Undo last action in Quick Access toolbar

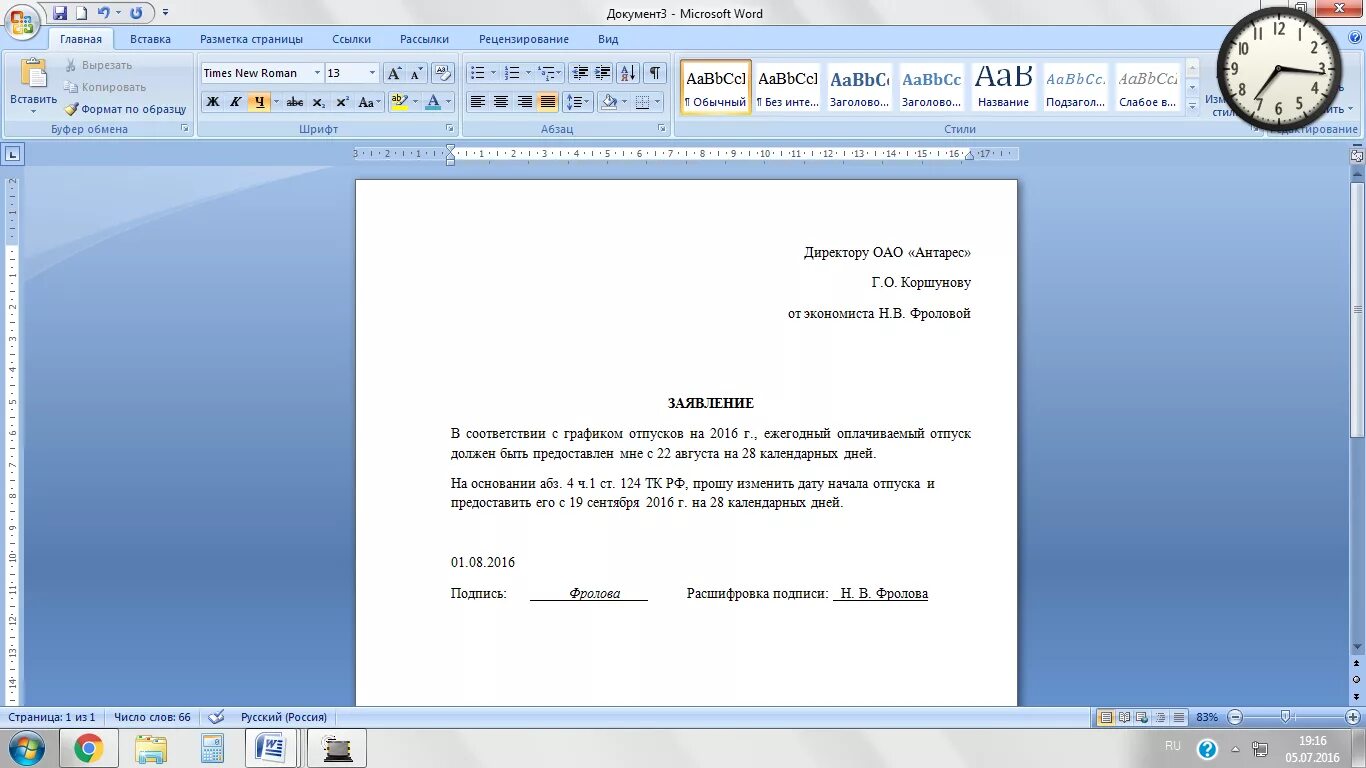[103, 13]
